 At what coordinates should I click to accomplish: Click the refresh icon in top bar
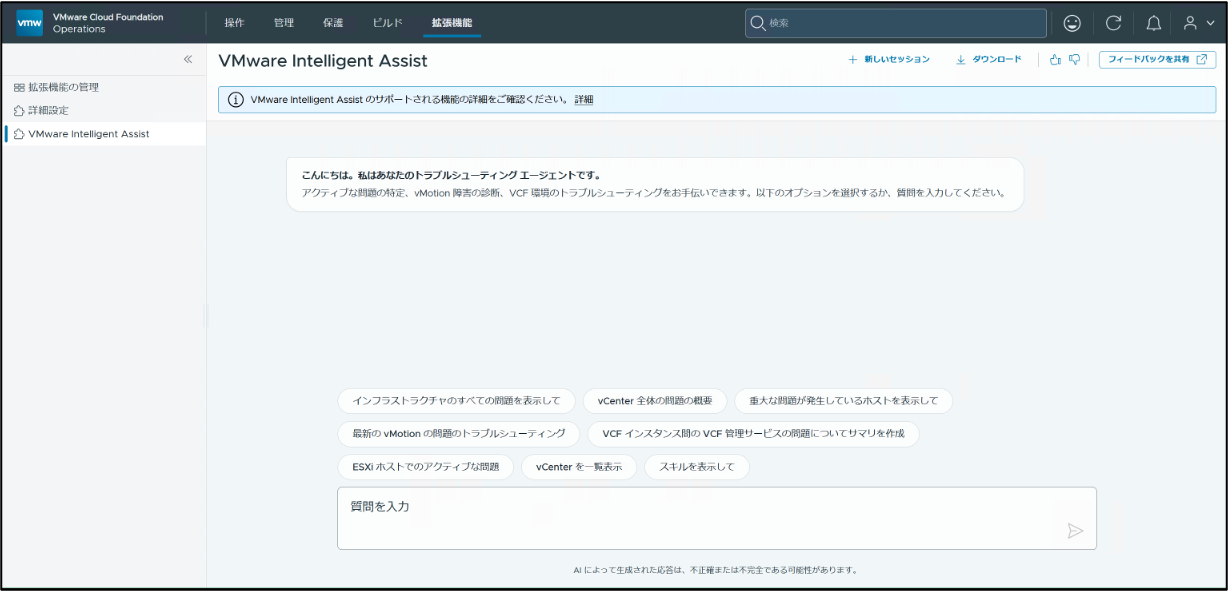click(x=1113, y=23)
